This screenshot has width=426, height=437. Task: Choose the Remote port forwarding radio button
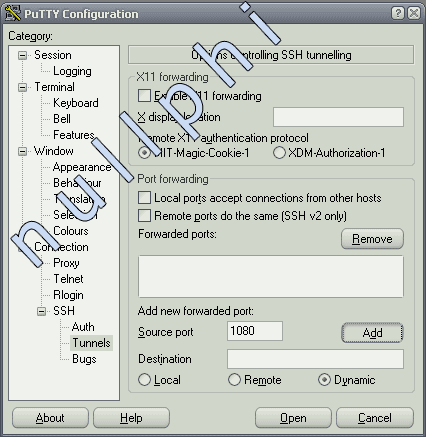click(234, 380)
